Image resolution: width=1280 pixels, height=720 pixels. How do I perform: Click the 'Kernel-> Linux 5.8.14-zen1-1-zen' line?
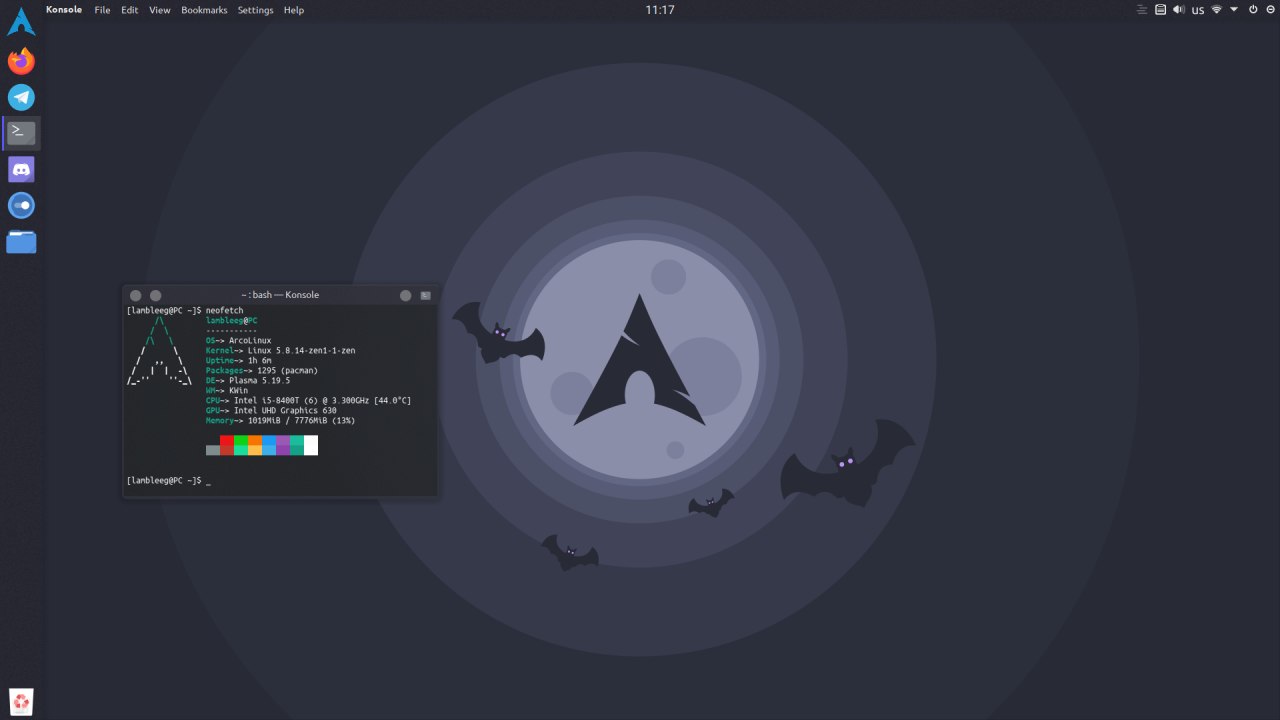(280, 351)
